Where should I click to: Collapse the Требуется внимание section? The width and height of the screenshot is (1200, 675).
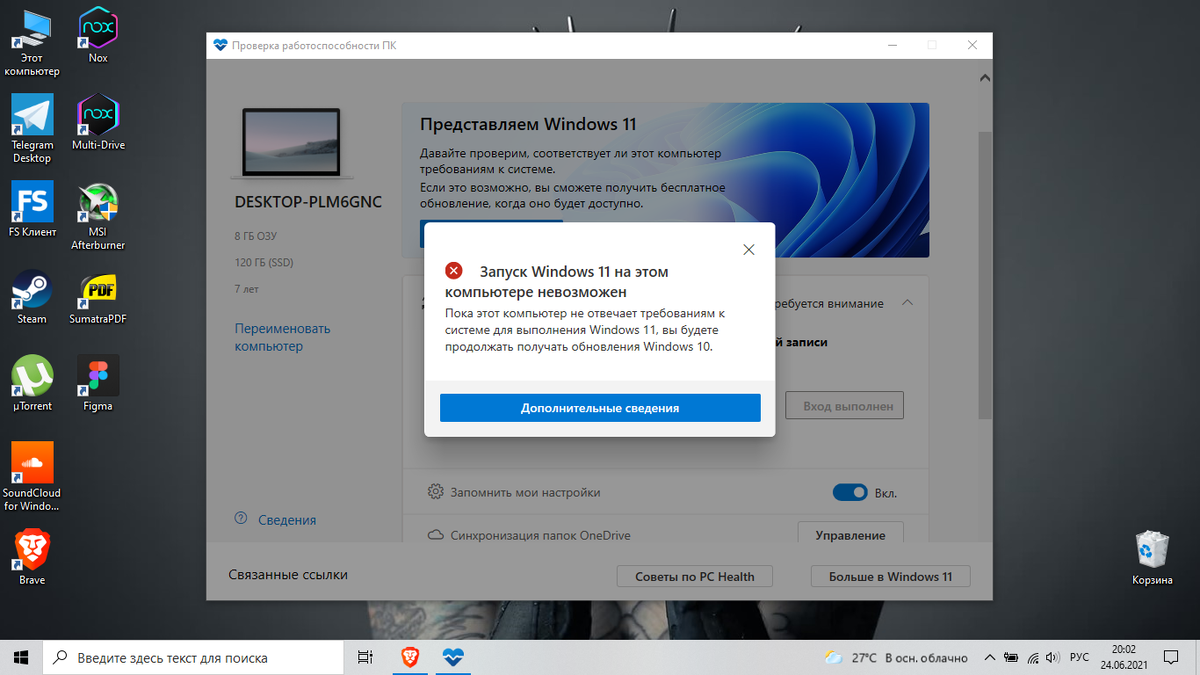(x=907, y=302)
